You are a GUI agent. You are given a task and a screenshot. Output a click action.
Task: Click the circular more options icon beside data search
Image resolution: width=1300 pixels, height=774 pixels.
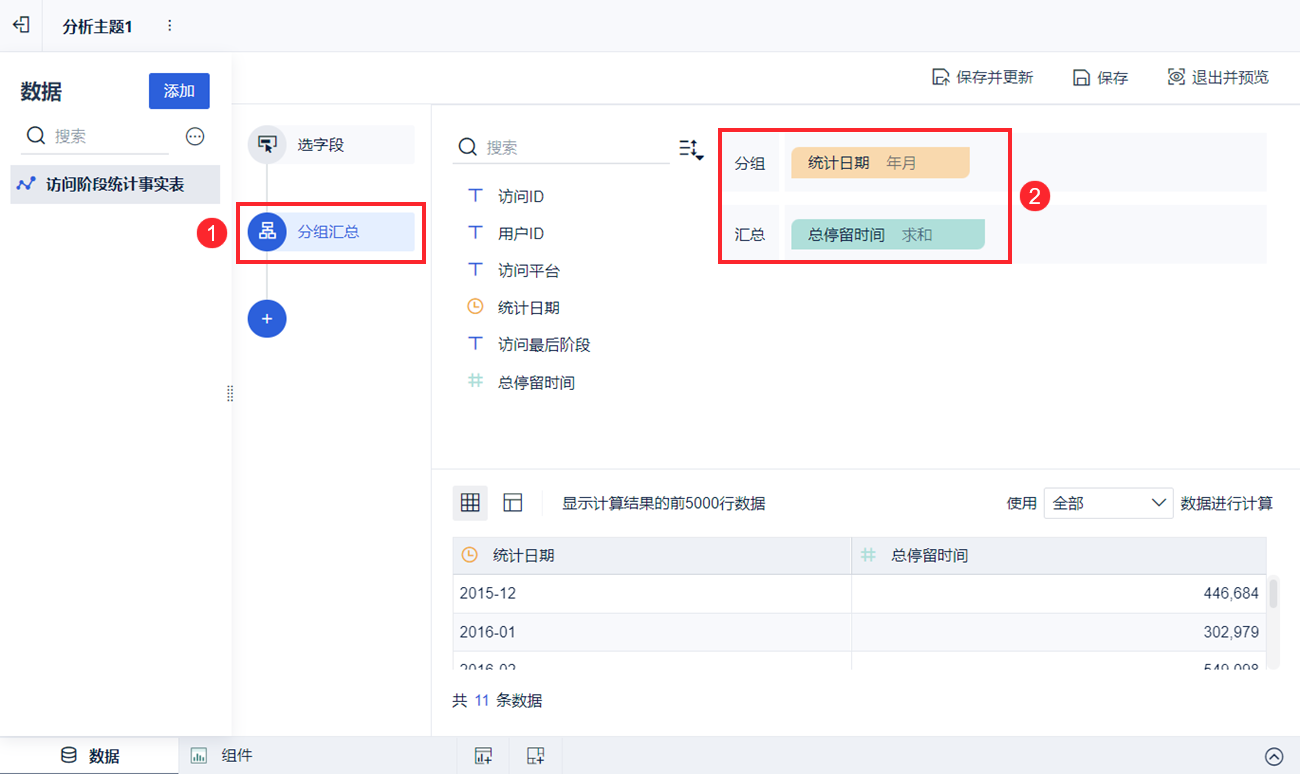point(195,136)
